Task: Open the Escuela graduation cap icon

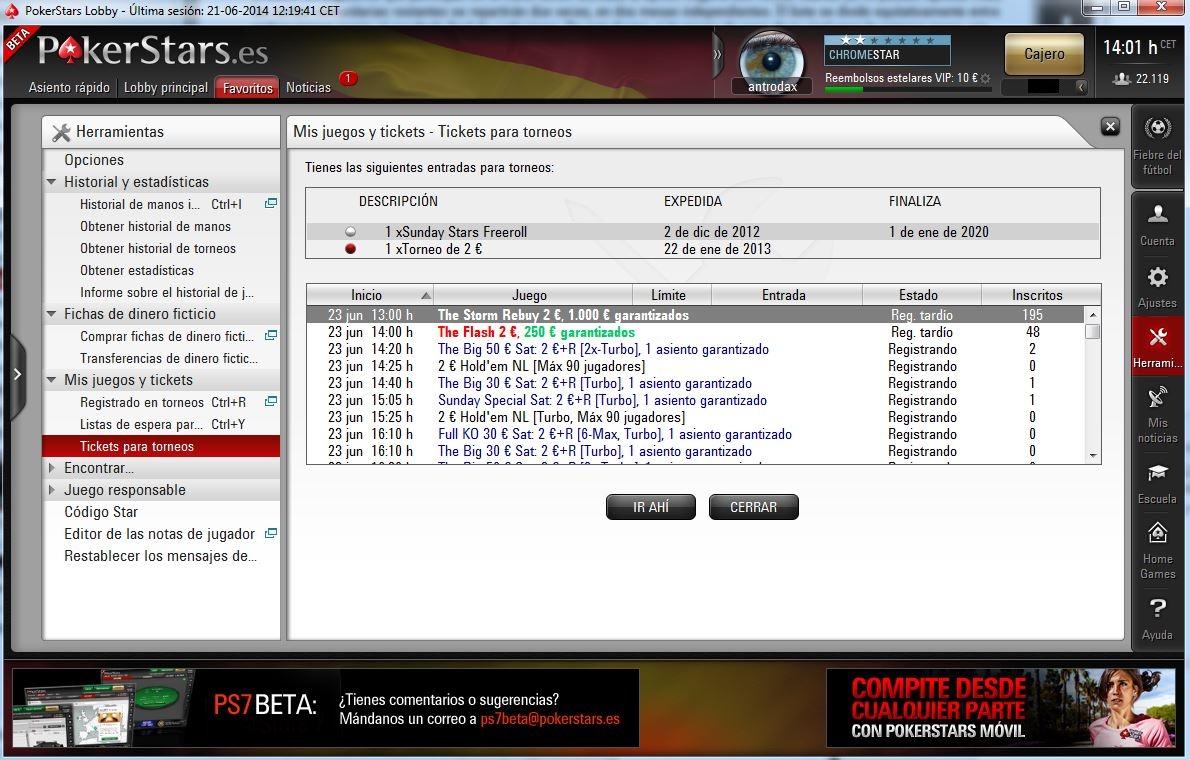Action: [1157, 483]
